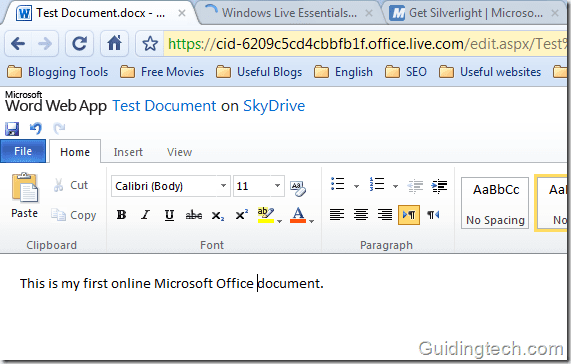Switch to the Insert ribbon tab
This screenshot has width=571, height=364.
[128, 152]
